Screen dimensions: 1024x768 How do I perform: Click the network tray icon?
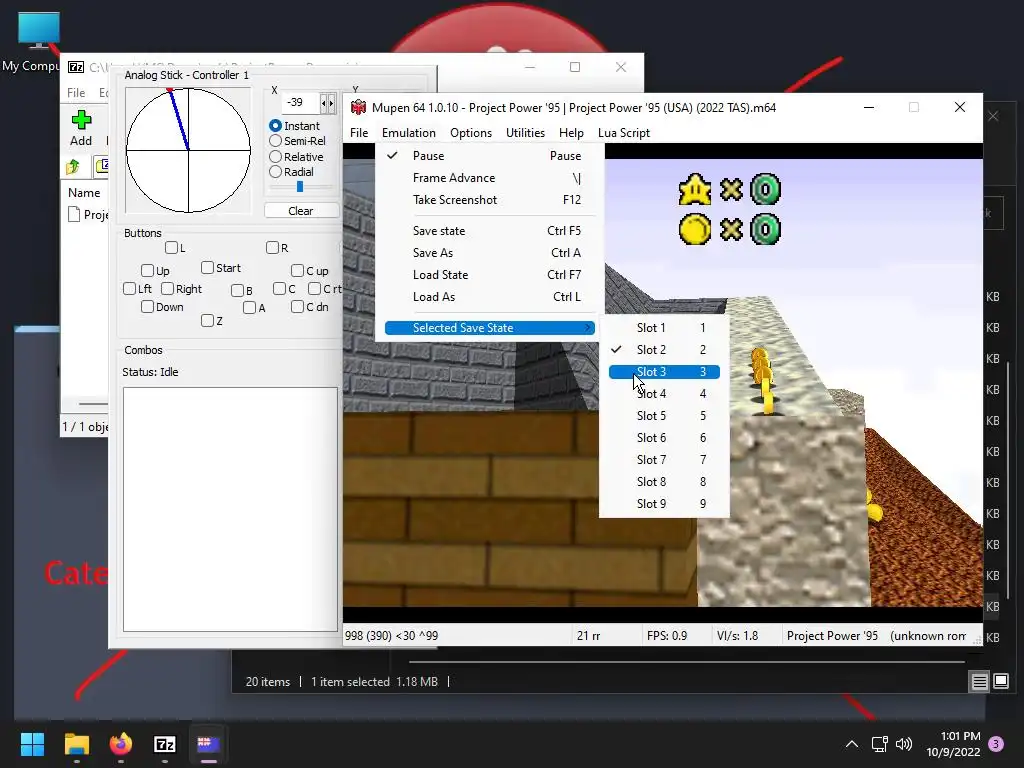[x=879, y=744]
